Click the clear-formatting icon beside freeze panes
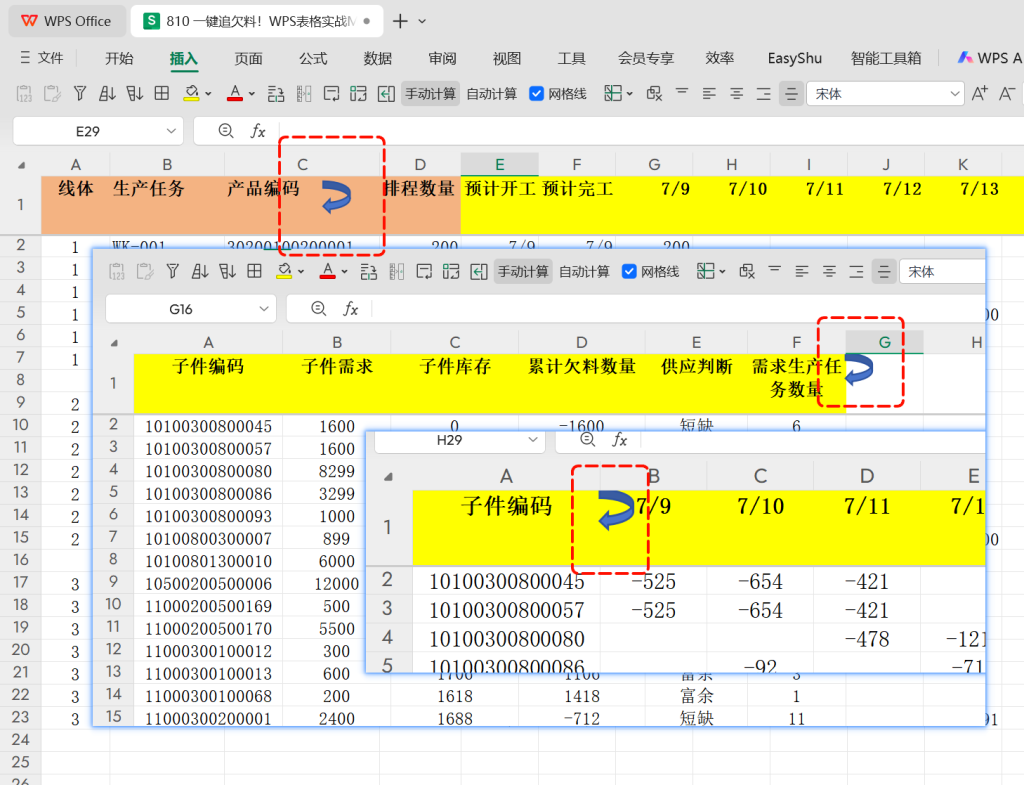 [654, 93]
